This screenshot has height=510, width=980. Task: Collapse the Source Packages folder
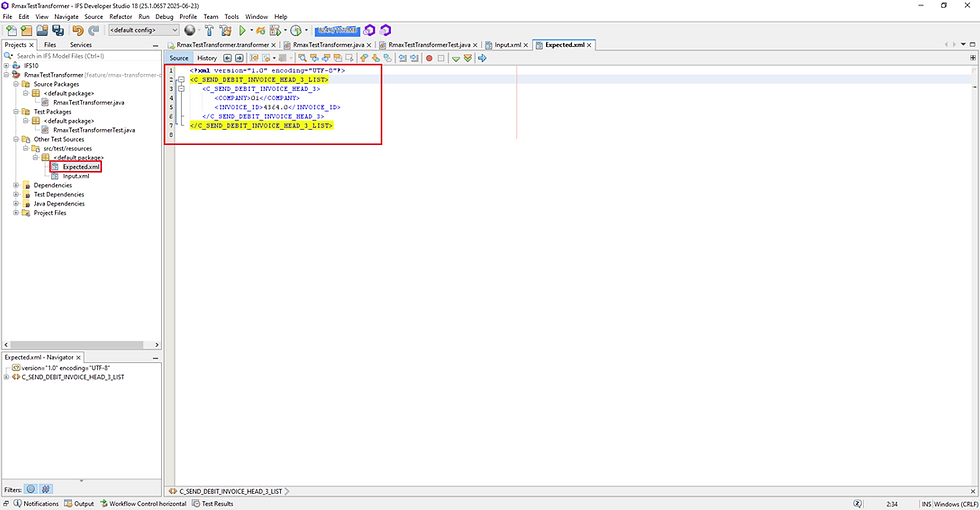click(16, 84)
